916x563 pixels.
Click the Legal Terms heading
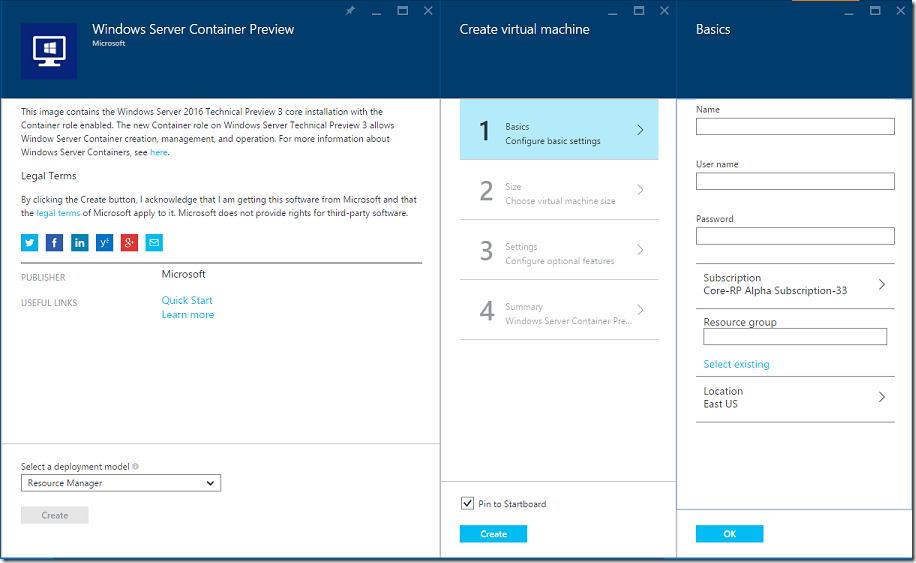point(48,176)
